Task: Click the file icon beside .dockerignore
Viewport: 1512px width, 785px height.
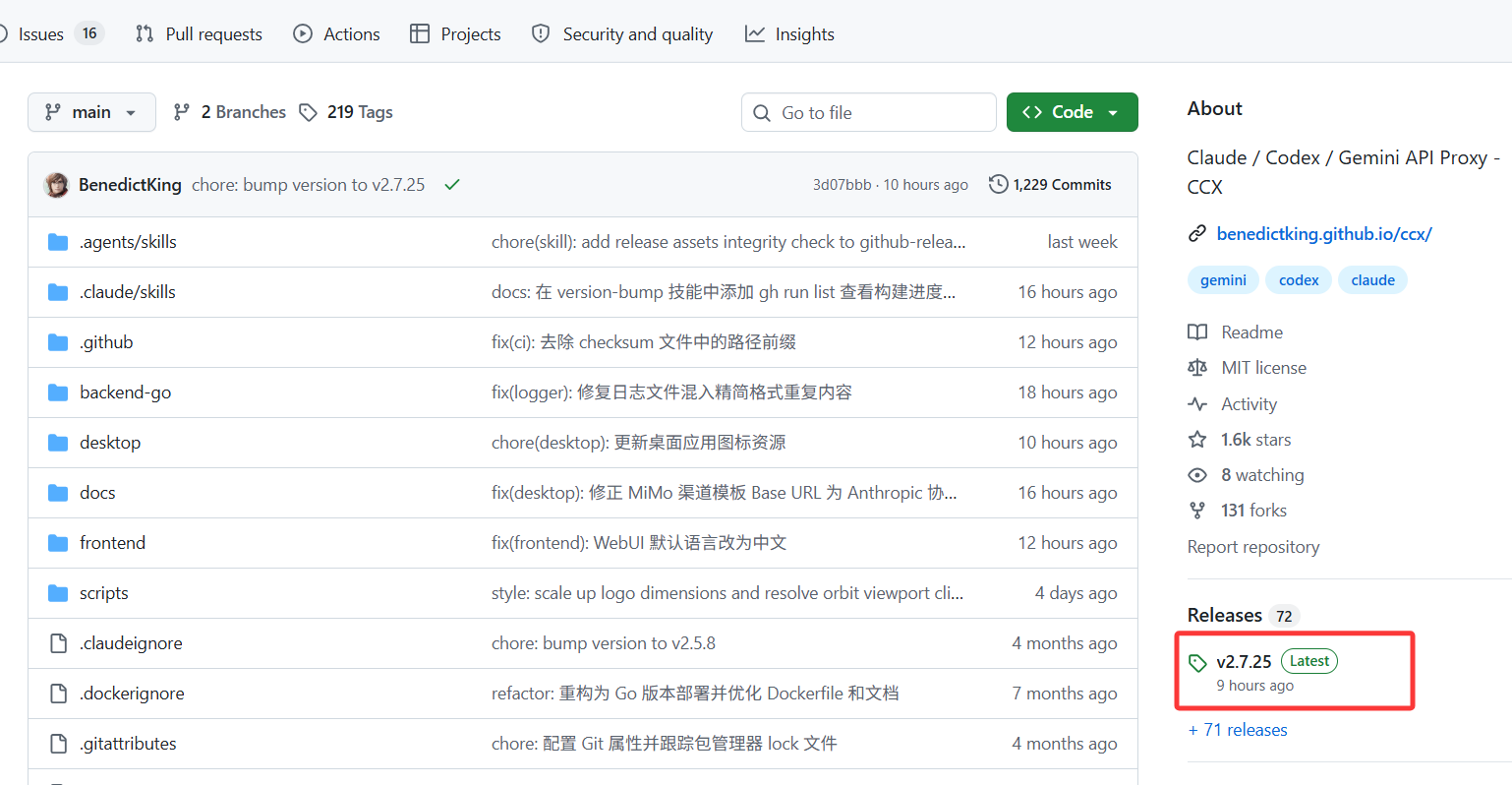Action: click(x=58, y=694)
